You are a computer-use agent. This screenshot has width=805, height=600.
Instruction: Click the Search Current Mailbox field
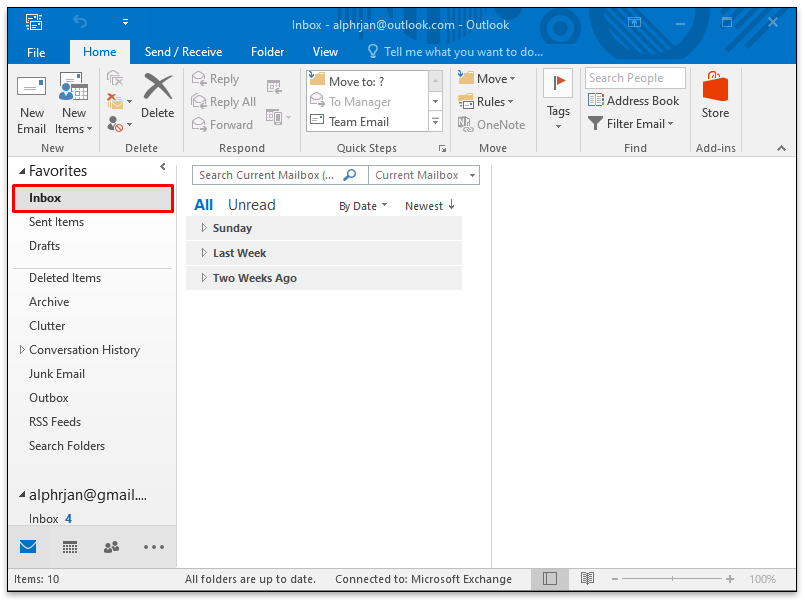(280, 175)
